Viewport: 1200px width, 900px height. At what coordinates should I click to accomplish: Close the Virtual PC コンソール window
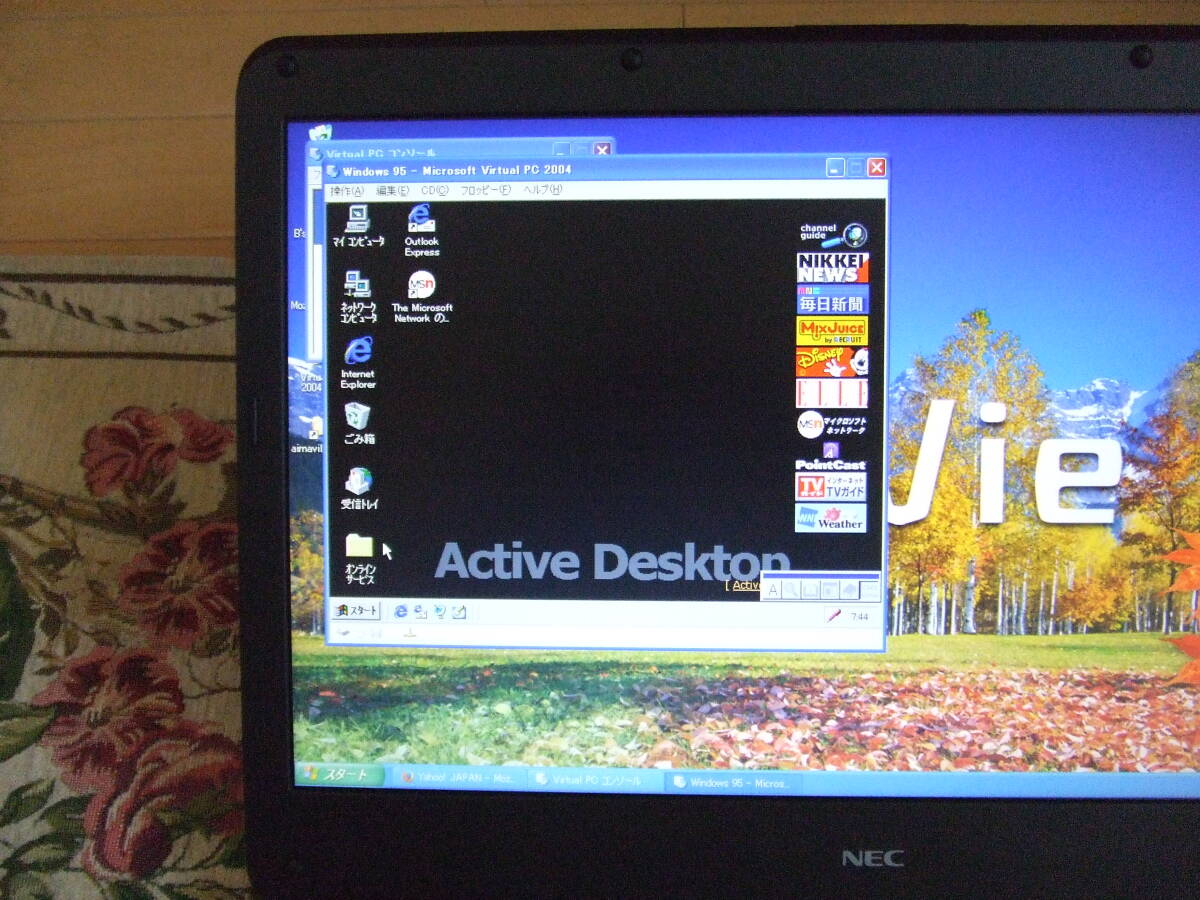tap(601, 150)
